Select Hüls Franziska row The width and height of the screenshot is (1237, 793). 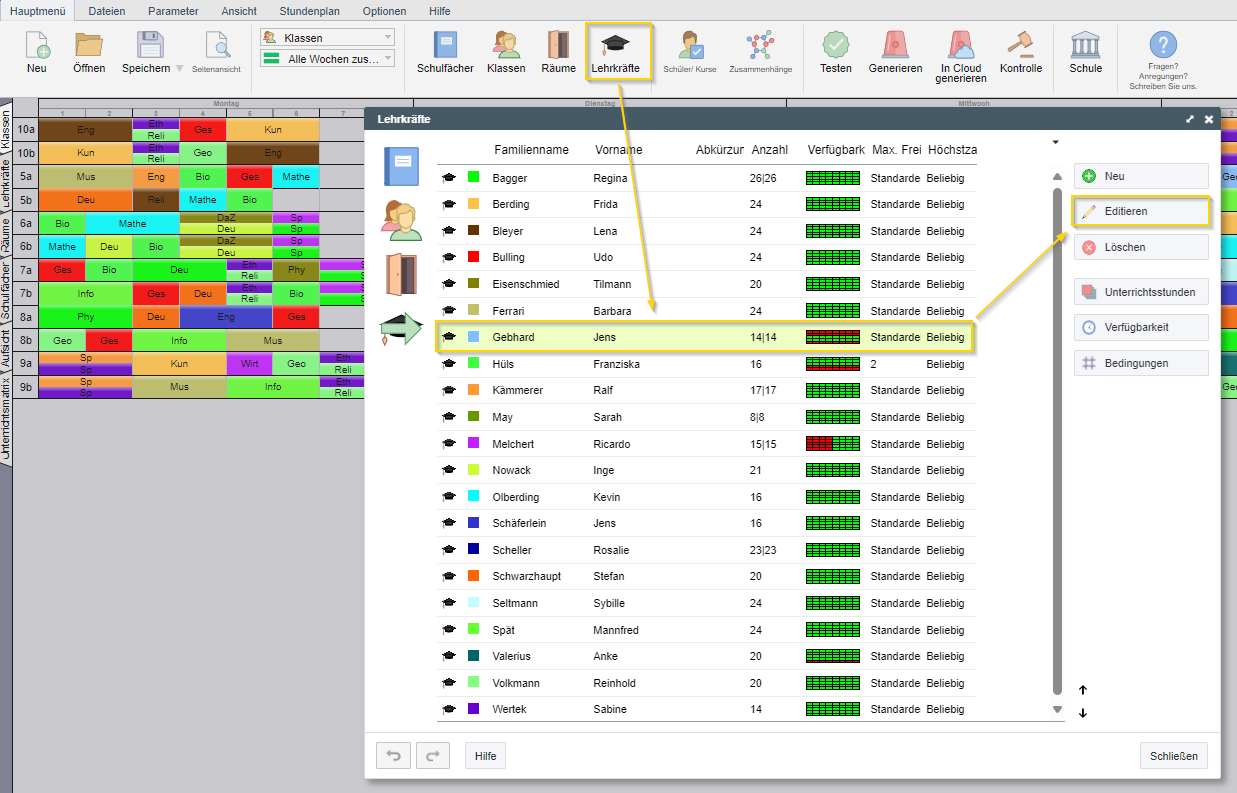706,364
